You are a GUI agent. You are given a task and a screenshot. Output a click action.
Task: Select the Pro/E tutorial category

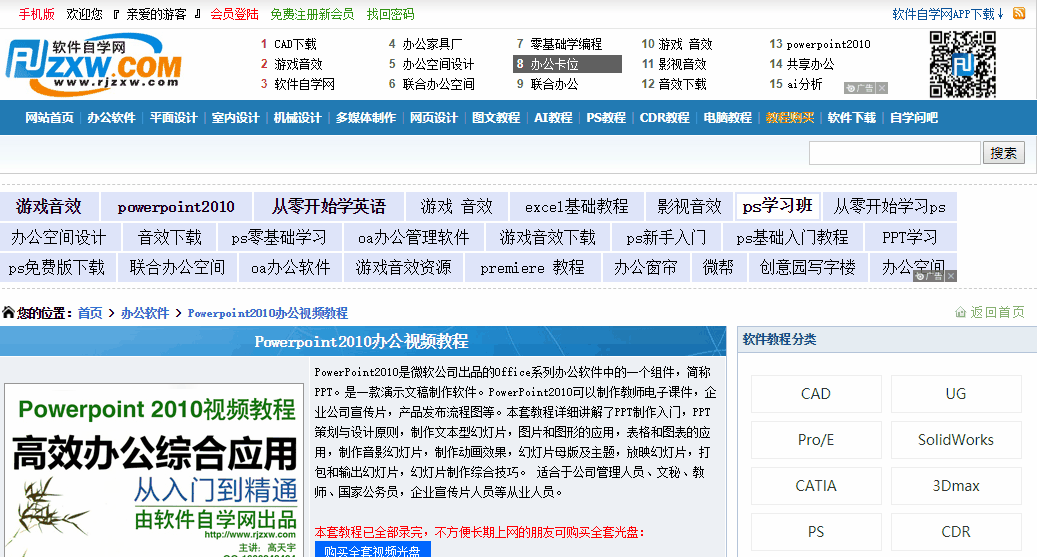pyautogui.click(x=816, y=440)
